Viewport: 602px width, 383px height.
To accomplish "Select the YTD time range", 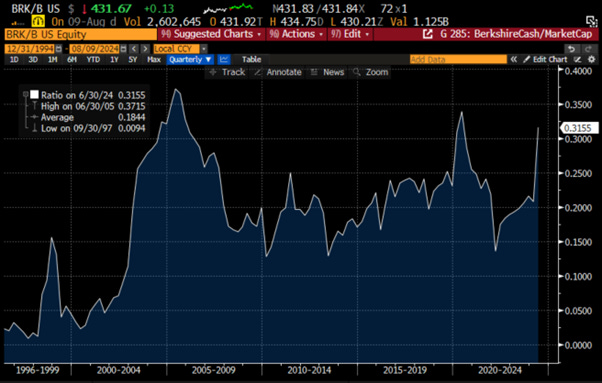I will [93, 59].
